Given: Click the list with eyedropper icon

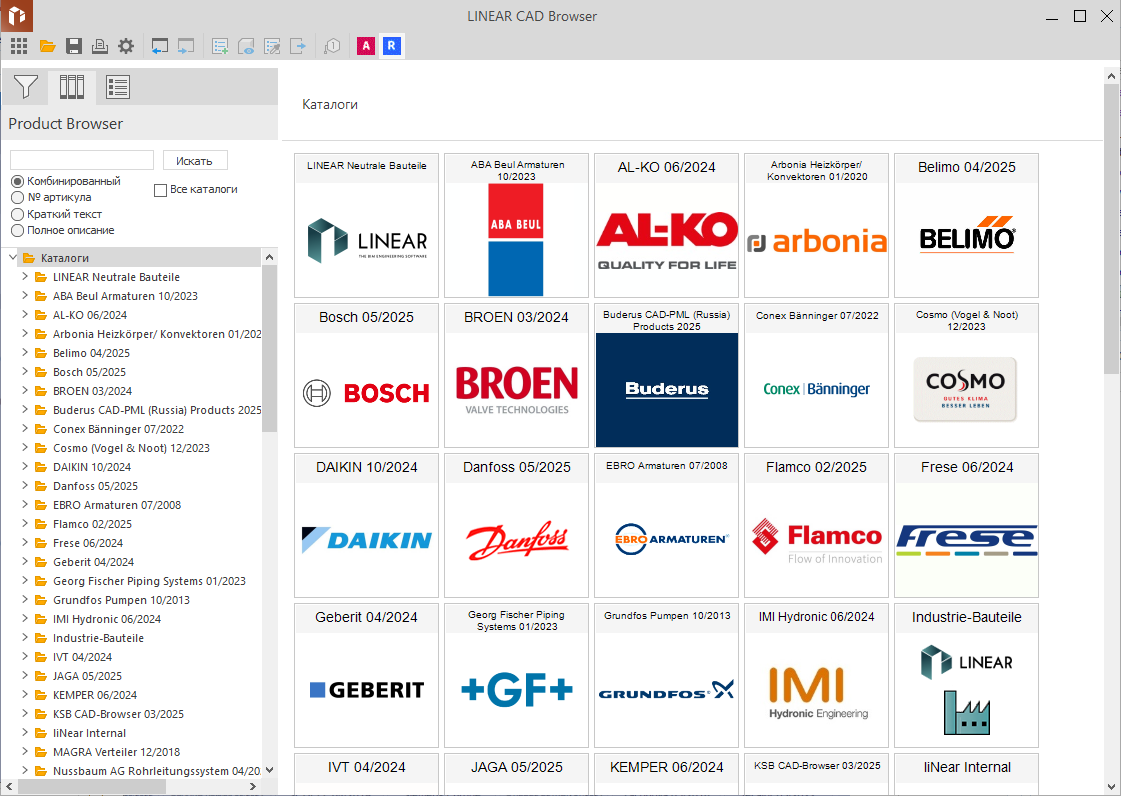Looking at the screenshot, I should [272, 46].
